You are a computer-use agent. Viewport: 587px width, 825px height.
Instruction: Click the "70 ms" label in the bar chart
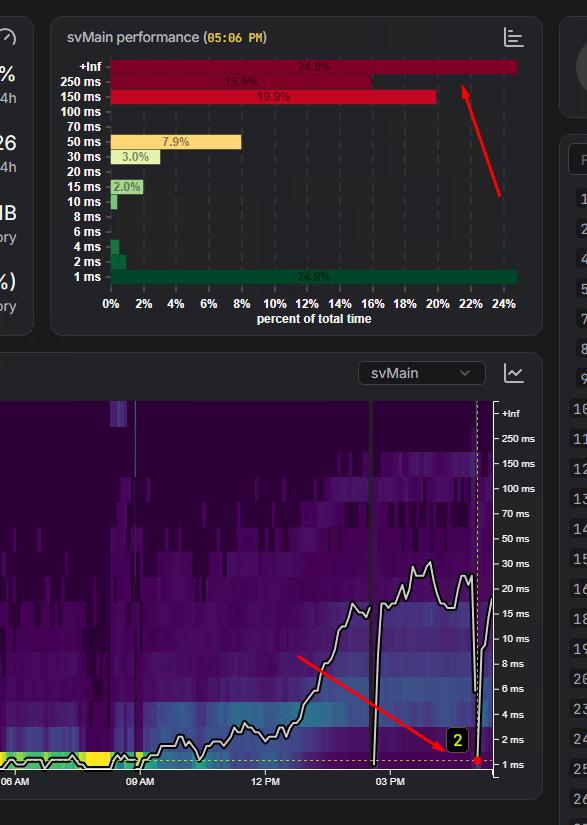[x=84, y=127]
